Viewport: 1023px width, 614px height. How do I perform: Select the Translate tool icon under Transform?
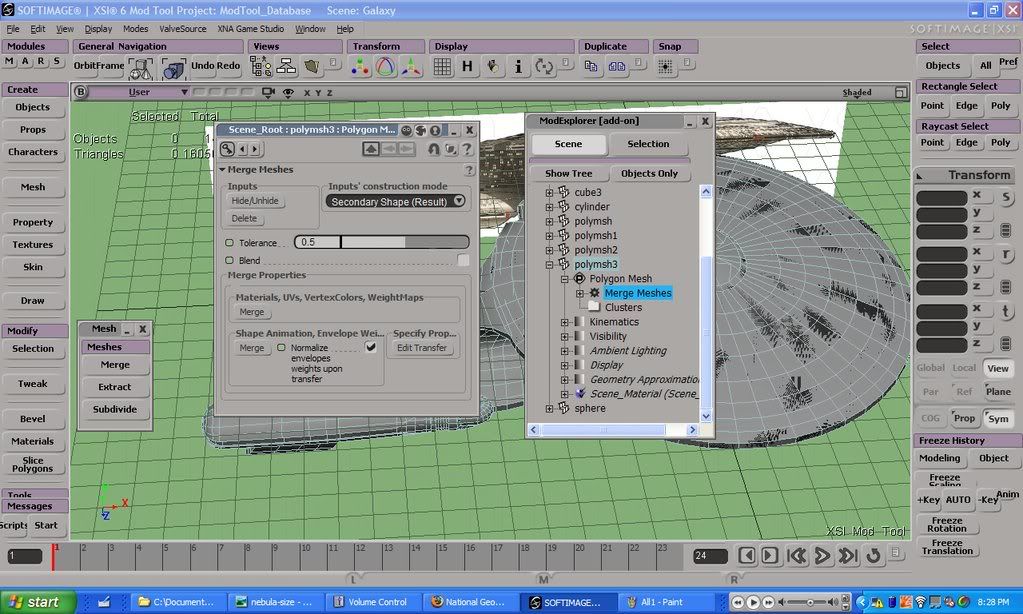359,67
